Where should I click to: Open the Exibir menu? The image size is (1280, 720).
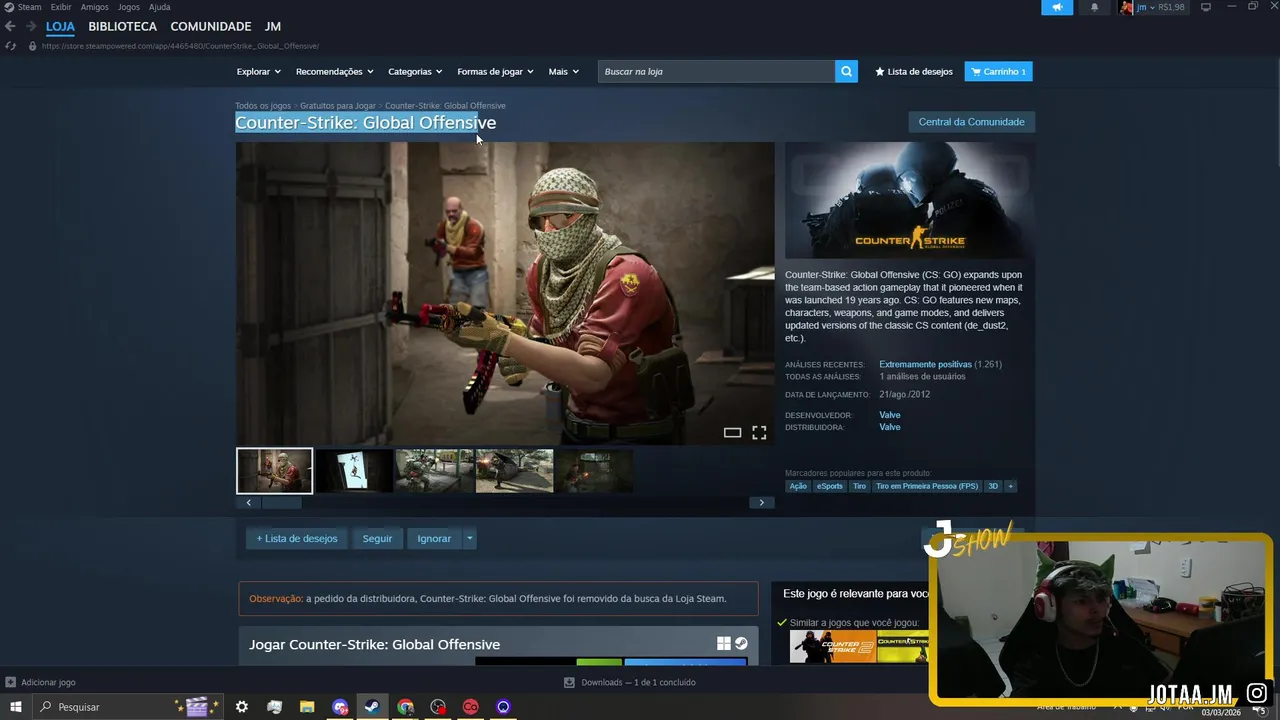coord(60,7)
